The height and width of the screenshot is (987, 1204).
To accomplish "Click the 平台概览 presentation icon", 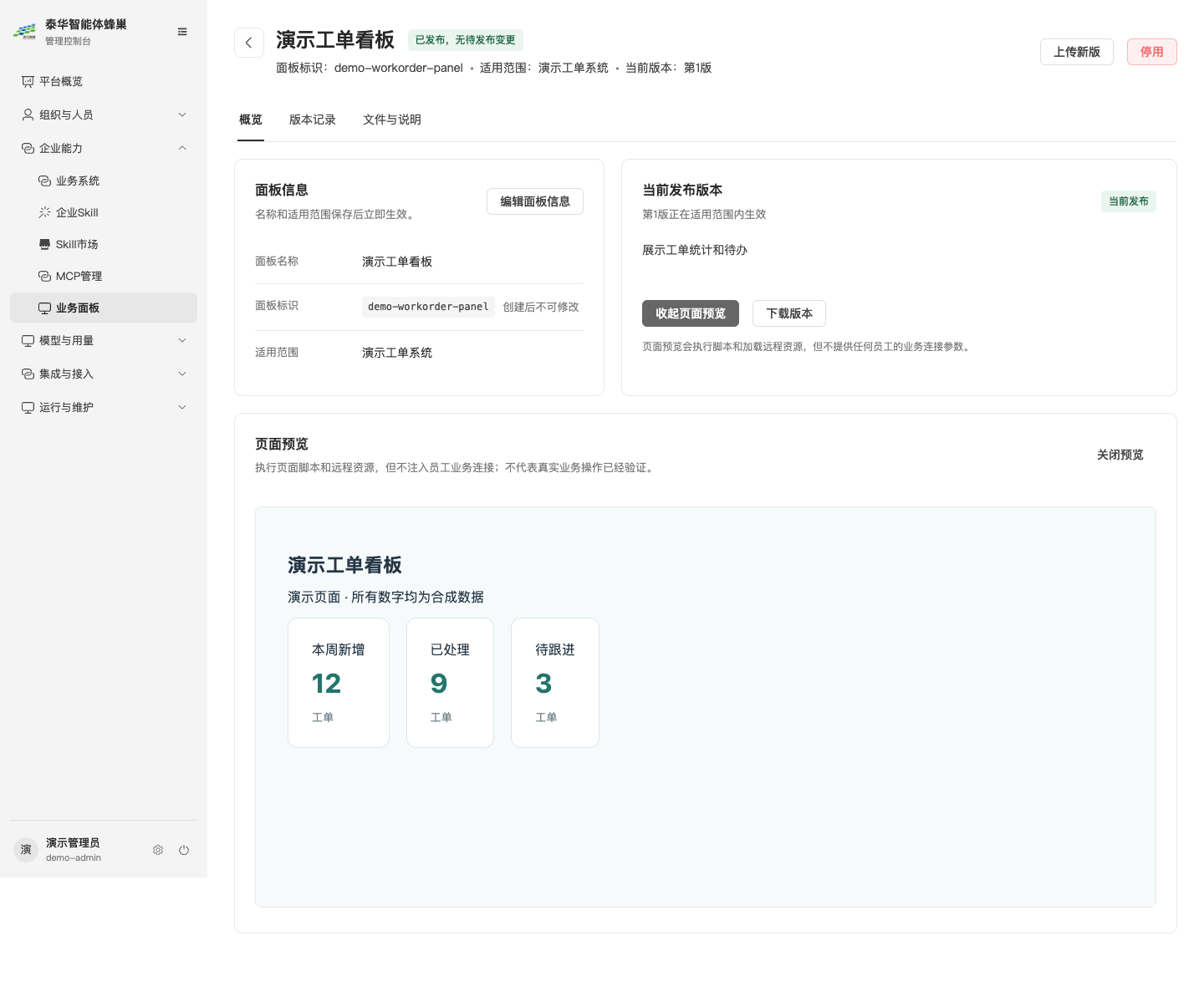I will [x=28, y=81].
